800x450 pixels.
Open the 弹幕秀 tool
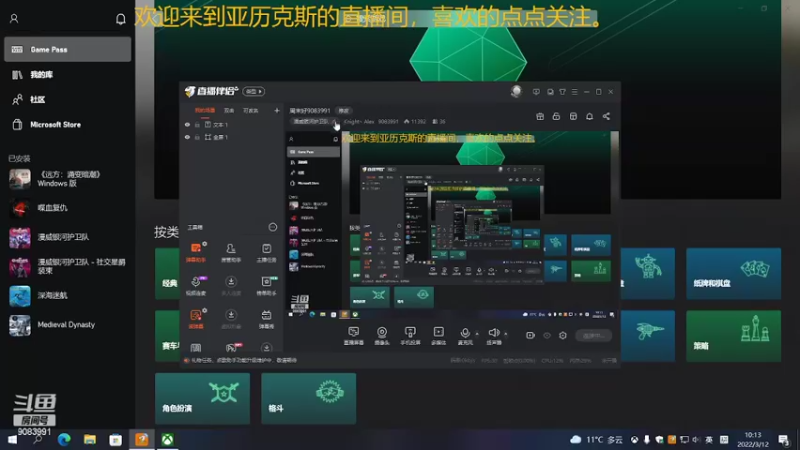point(266,318)
